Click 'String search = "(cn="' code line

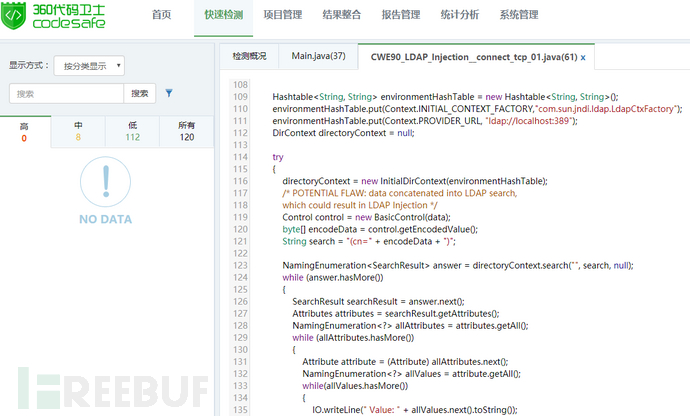369,241
